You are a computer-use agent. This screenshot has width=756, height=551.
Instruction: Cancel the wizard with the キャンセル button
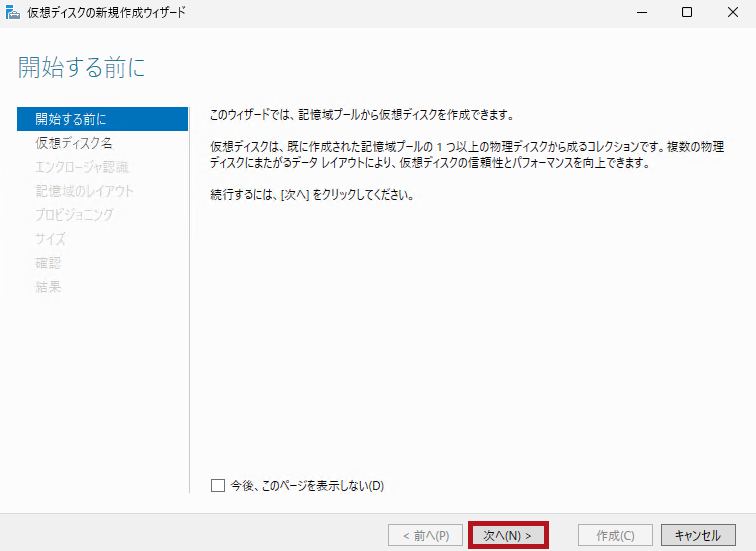pos(698,535)
